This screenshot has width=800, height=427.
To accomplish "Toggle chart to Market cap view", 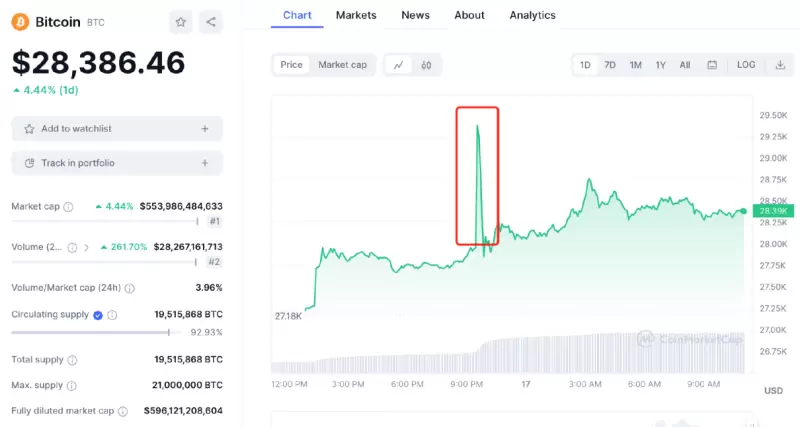I will click(342, 65).
